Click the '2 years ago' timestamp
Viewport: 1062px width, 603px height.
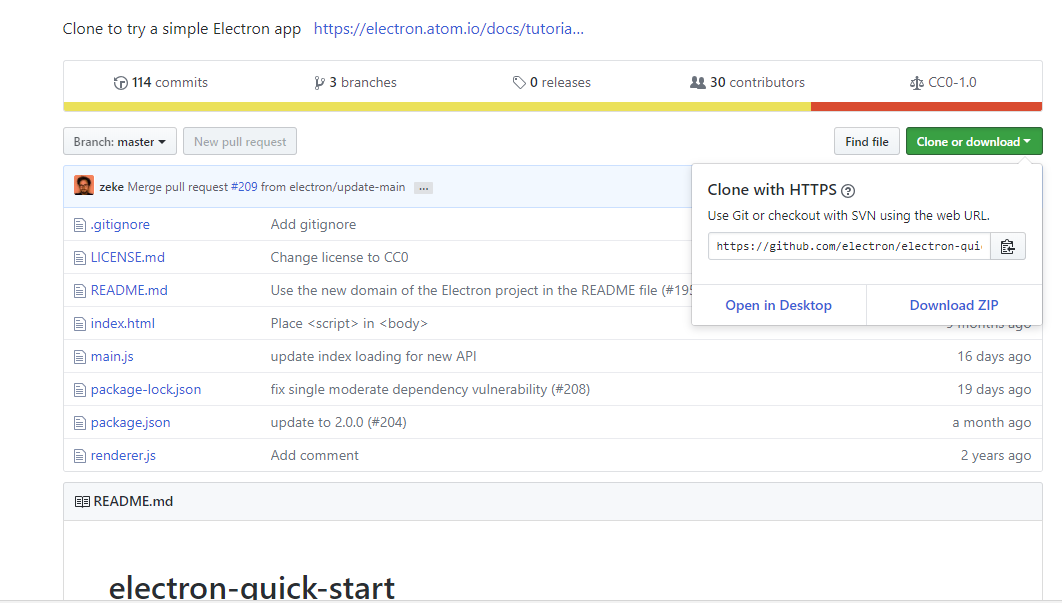tap(996, 456)
